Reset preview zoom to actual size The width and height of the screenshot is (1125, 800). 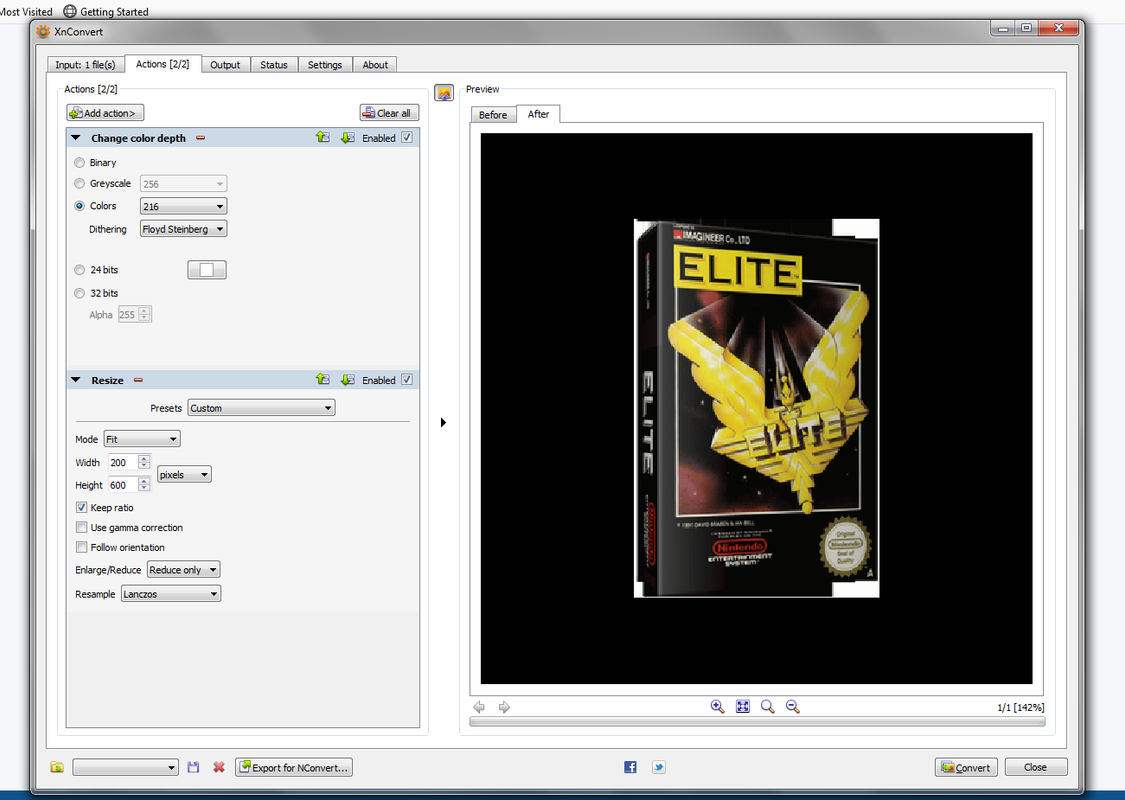(x=768, y=706)
